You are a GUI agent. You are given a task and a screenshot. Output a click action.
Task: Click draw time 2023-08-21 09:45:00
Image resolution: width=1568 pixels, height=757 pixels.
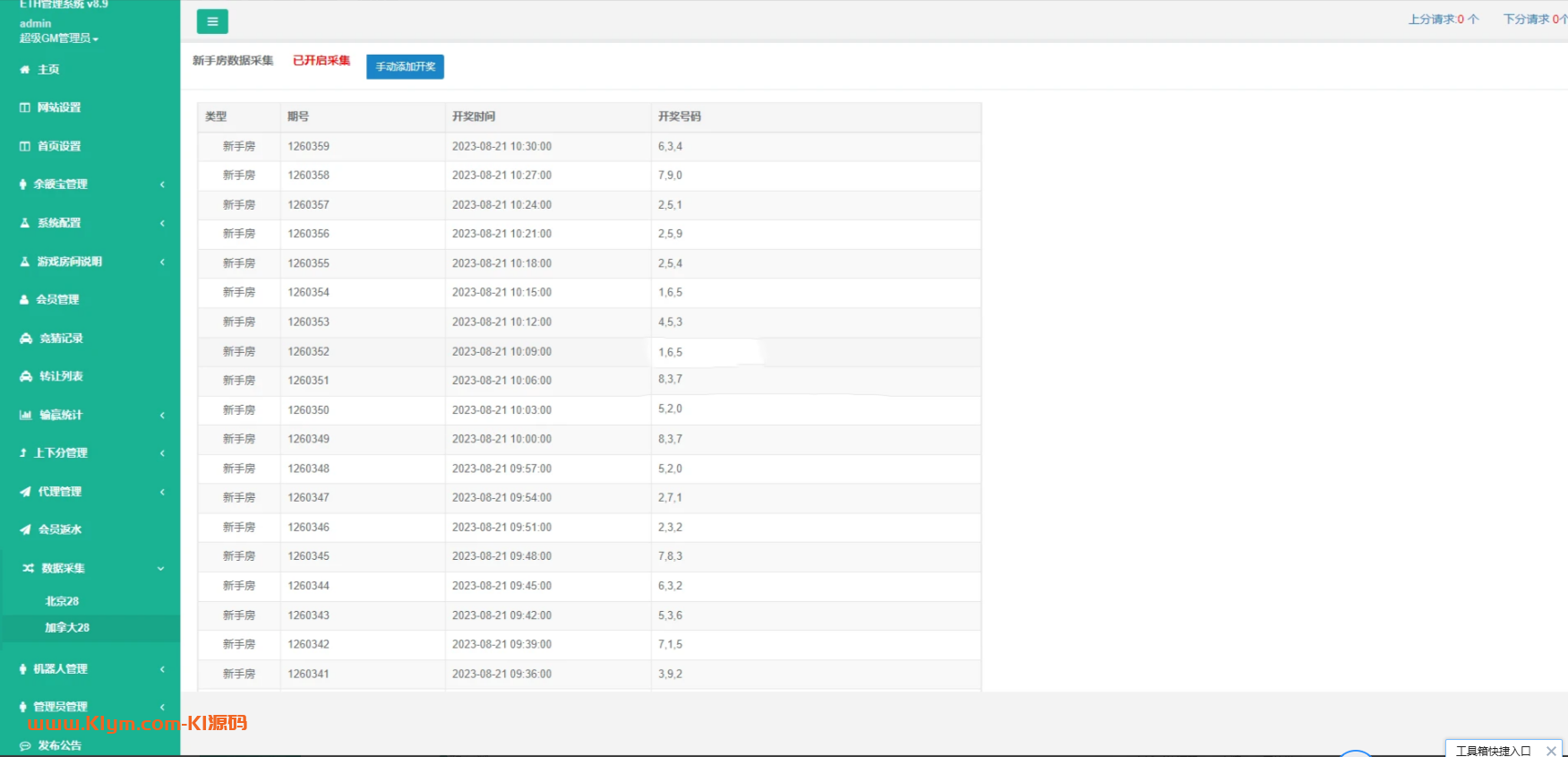(x=502, y=586)
